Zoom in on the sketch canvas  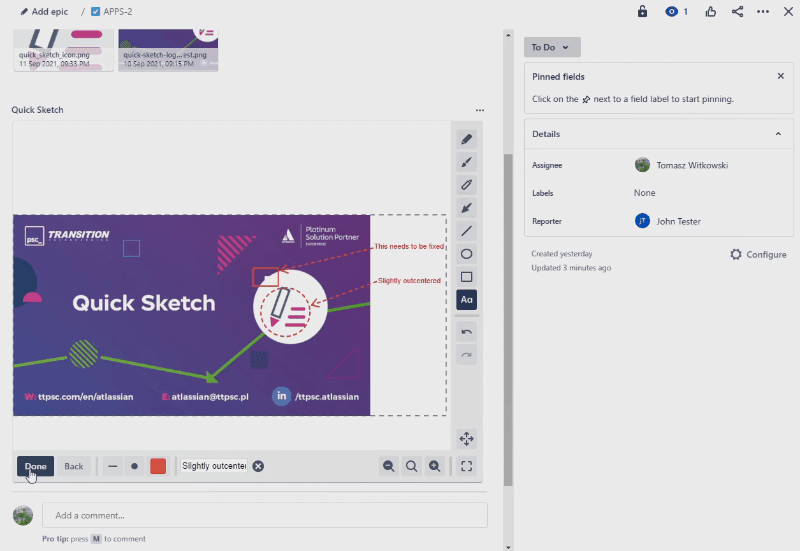coord(434,466)
